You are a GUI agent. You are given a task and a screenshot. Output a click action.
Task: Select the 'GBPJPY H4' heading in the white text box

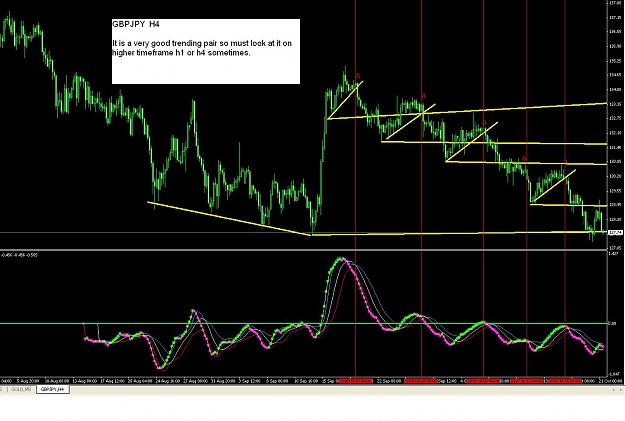tap(136, 24)
